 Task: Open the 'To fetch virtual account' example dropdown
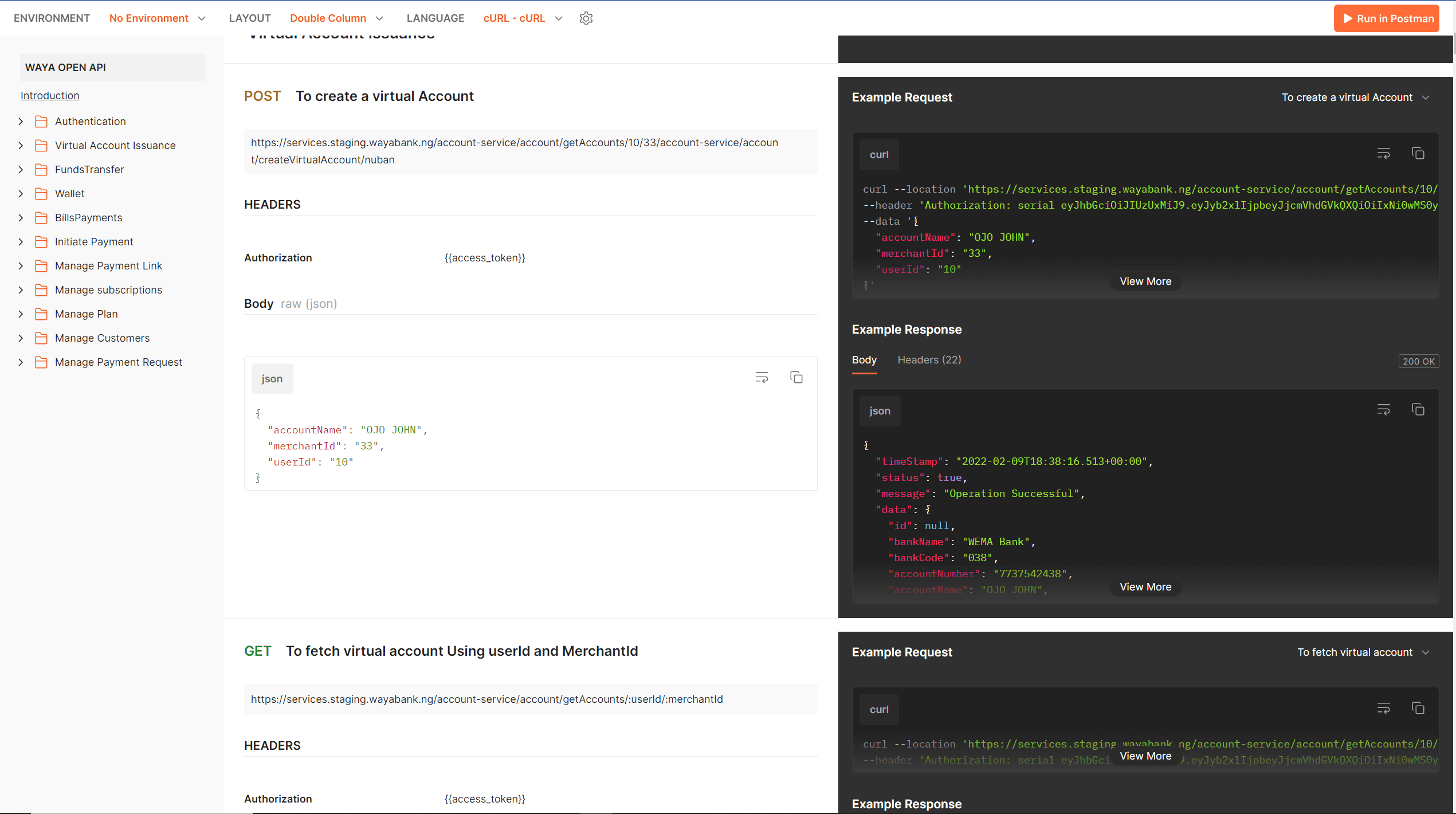coord(1364,652)
